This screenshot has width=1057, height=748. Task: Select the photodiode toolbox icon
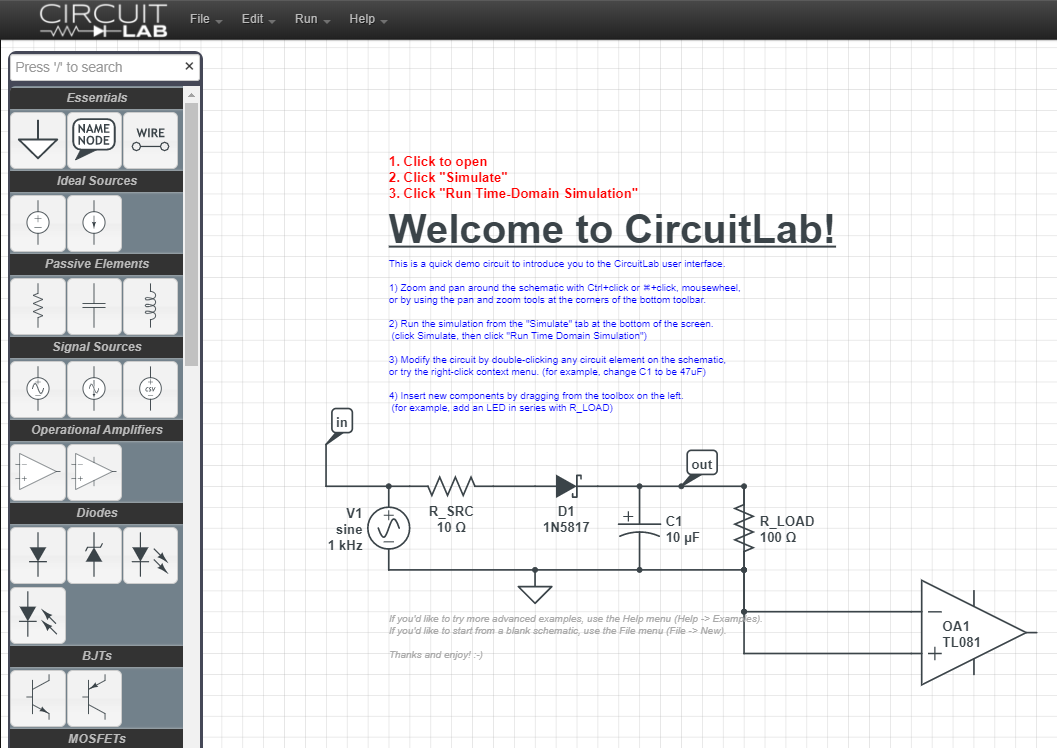click(x=38, y=615)
